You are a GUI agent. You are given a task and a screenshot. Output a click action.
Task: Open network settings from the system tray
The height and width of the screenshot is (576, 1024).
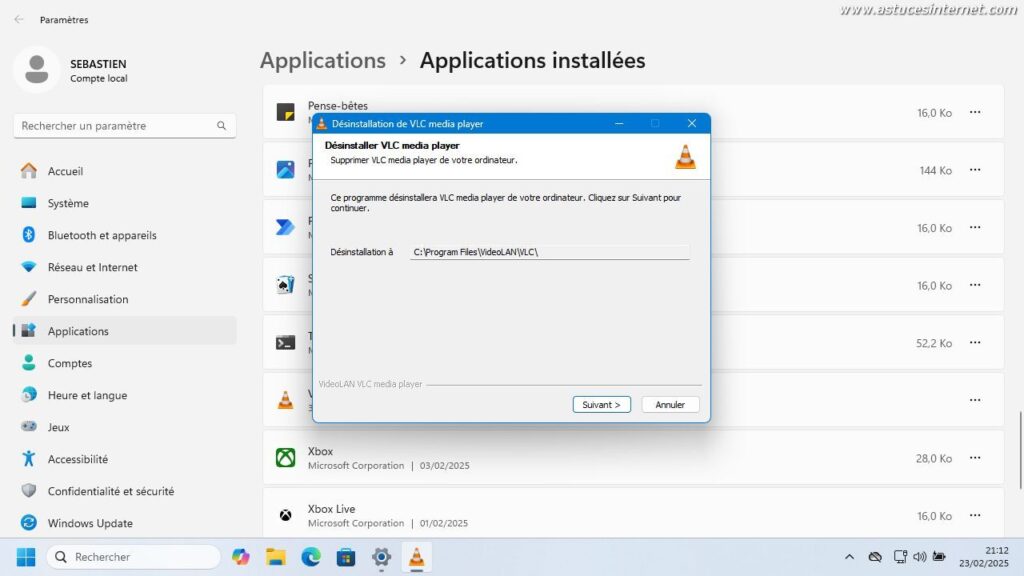tap(899, 557)
